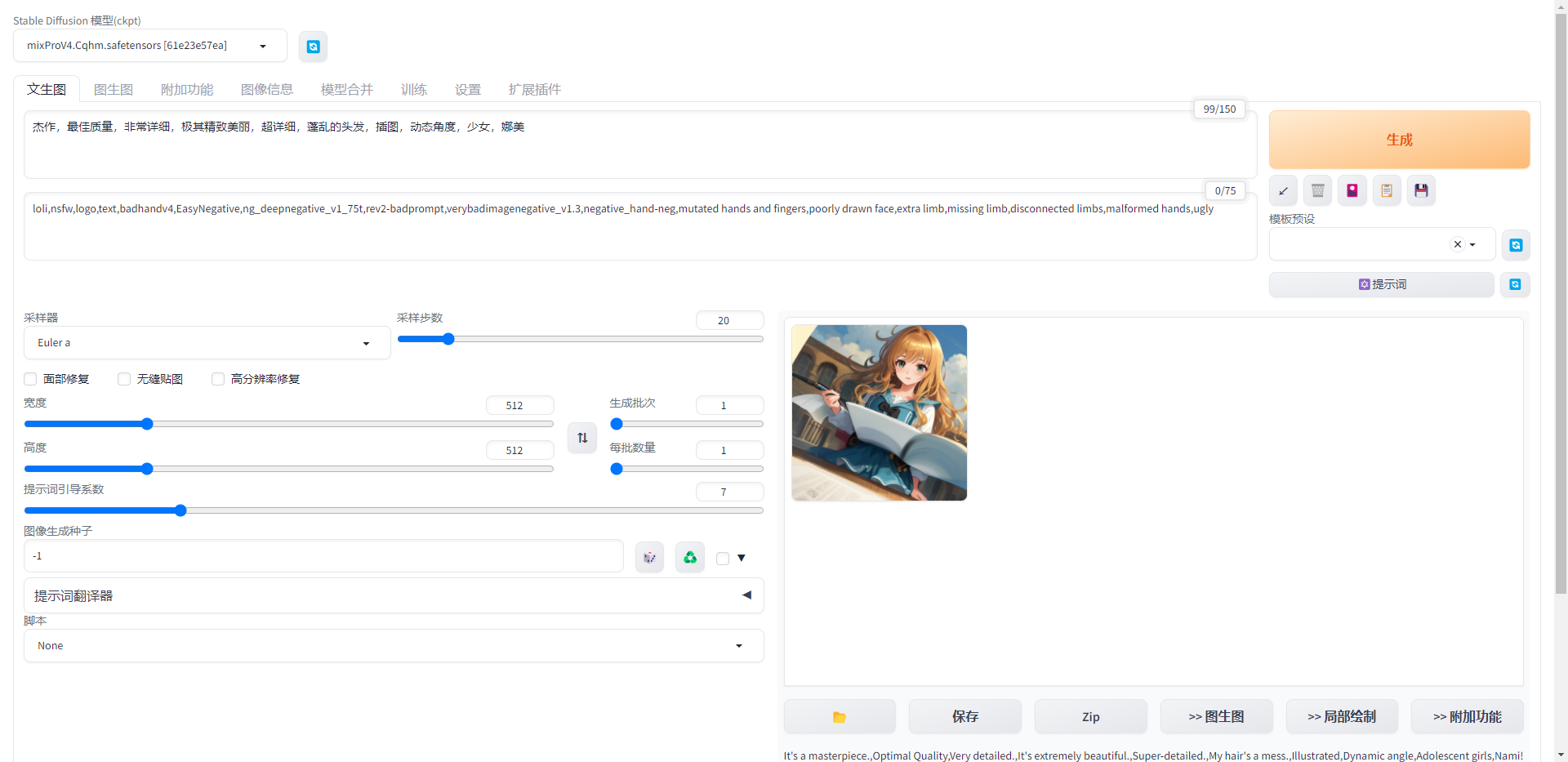Open the 模型合并 tab
Image resolution: width=1568 pixels, height=762 pixels.
tap(347, 89)
